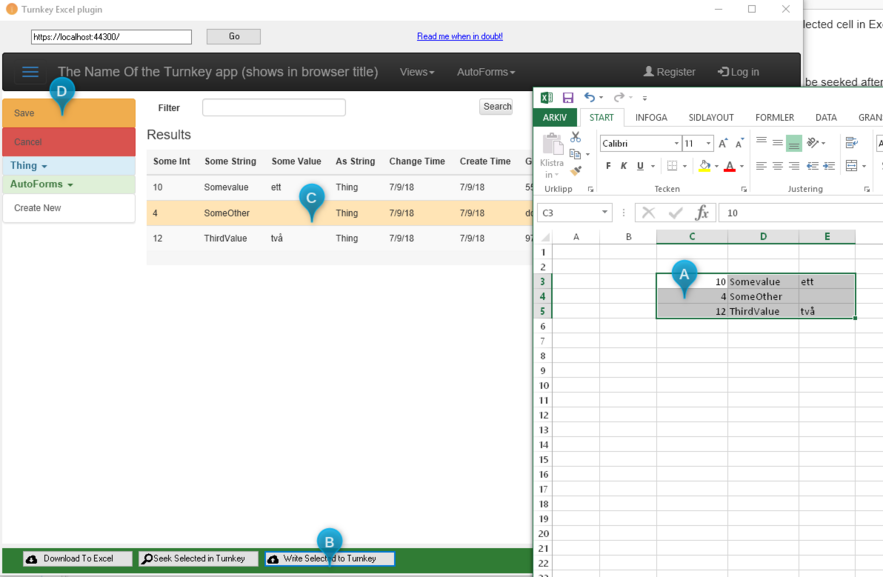Open the FORMLER ribbon tab
The width and height of the screenshot is (883, 577).
click(x=774, y=117)
